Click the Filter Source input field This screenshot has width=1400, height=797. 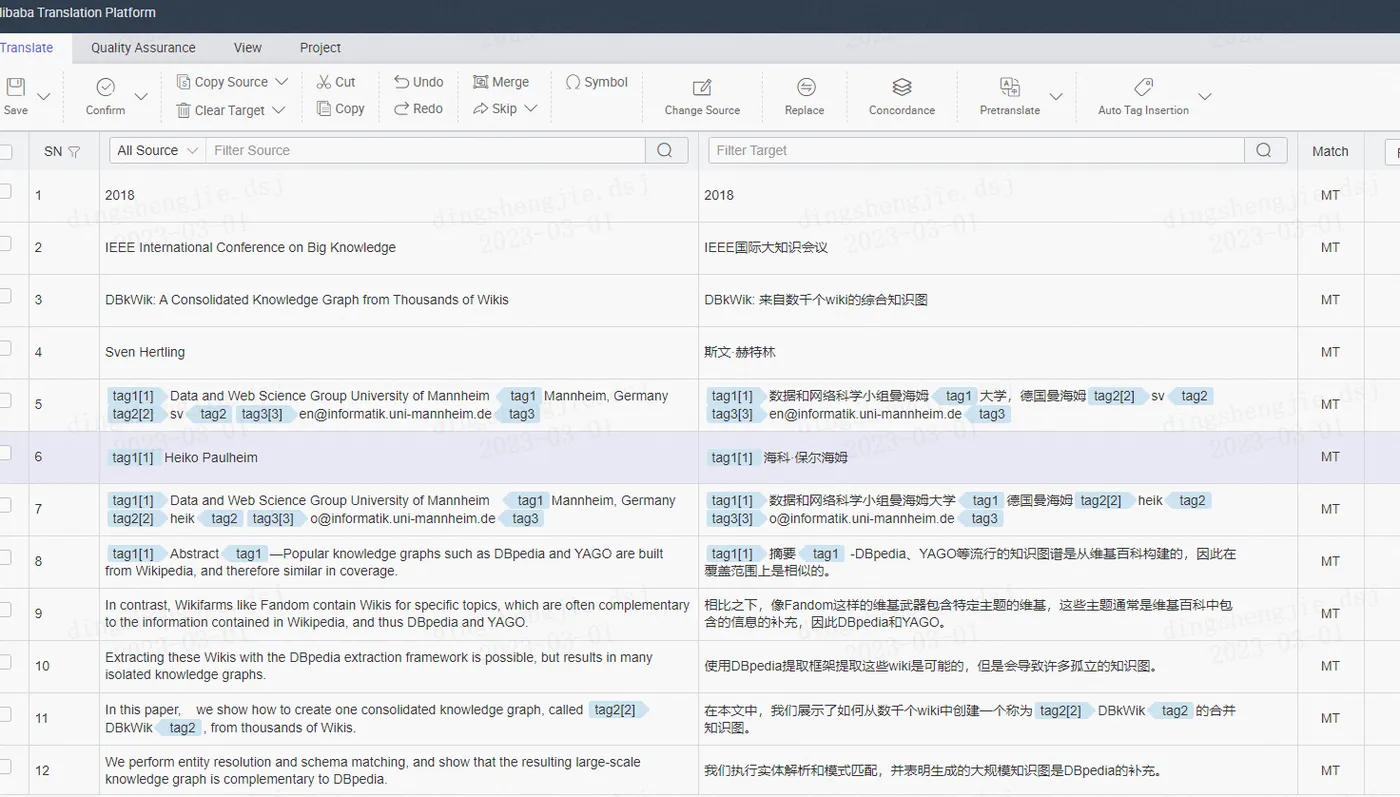point(425,150)
